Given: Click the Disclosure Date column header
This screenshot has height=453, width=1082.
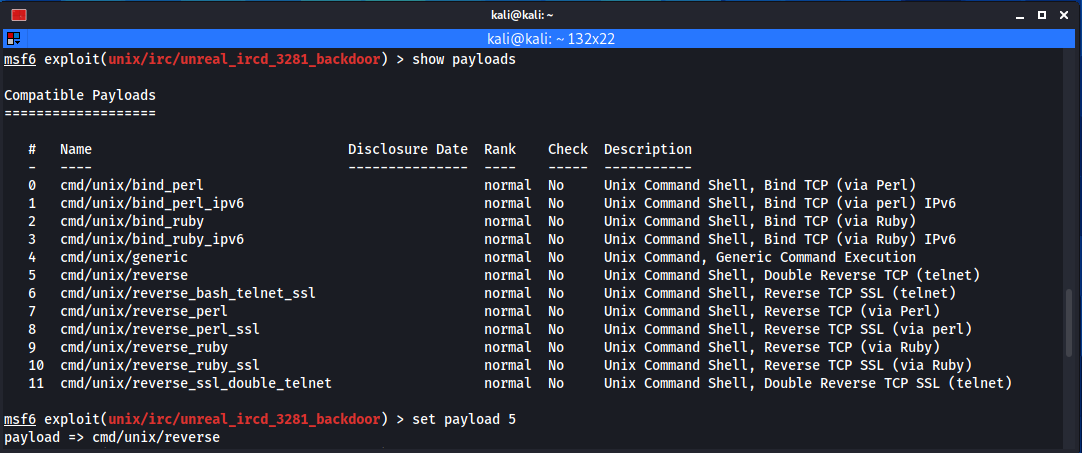Looking at the screenshot, I should [x=407, y=149].
